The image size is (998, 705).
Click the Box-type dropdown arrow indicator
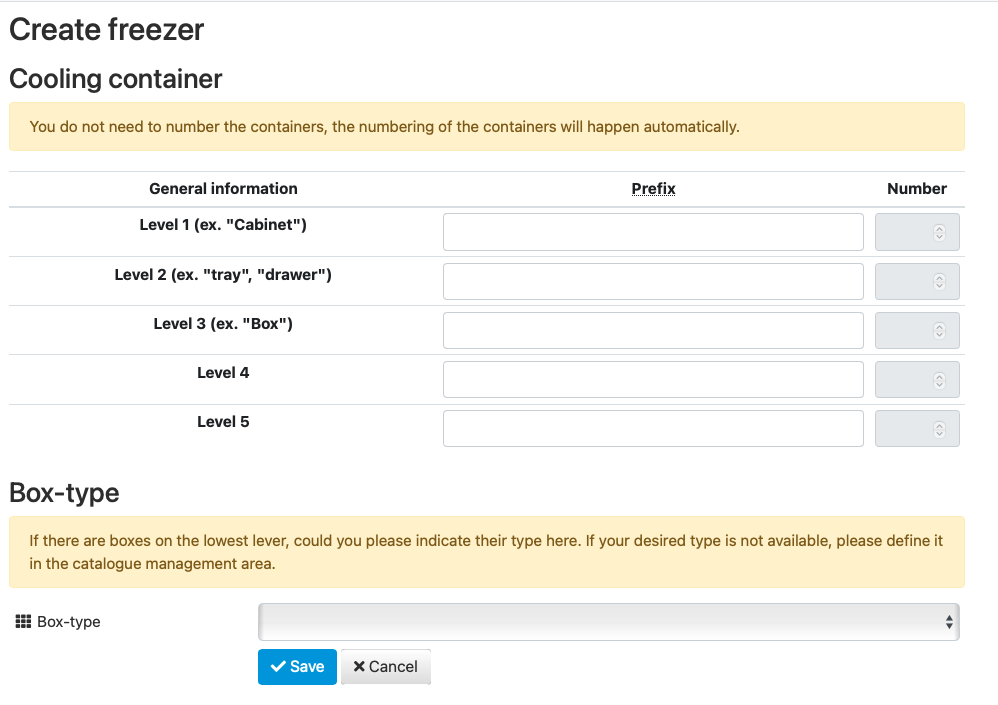[949, 622]
